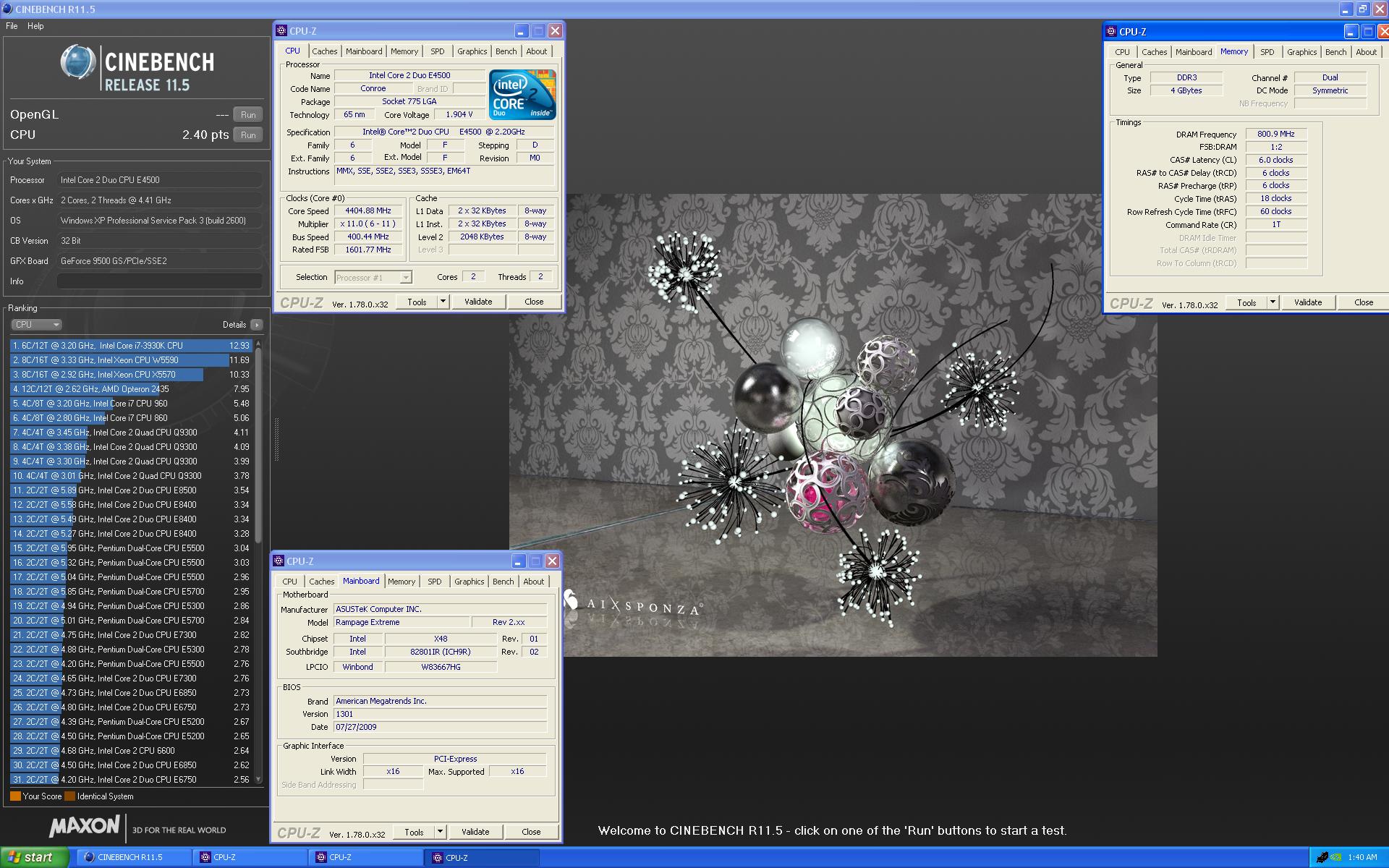Open Mainboard tab in Memory window
This screenshot has height=868, width=1389.
(1194, 52)
